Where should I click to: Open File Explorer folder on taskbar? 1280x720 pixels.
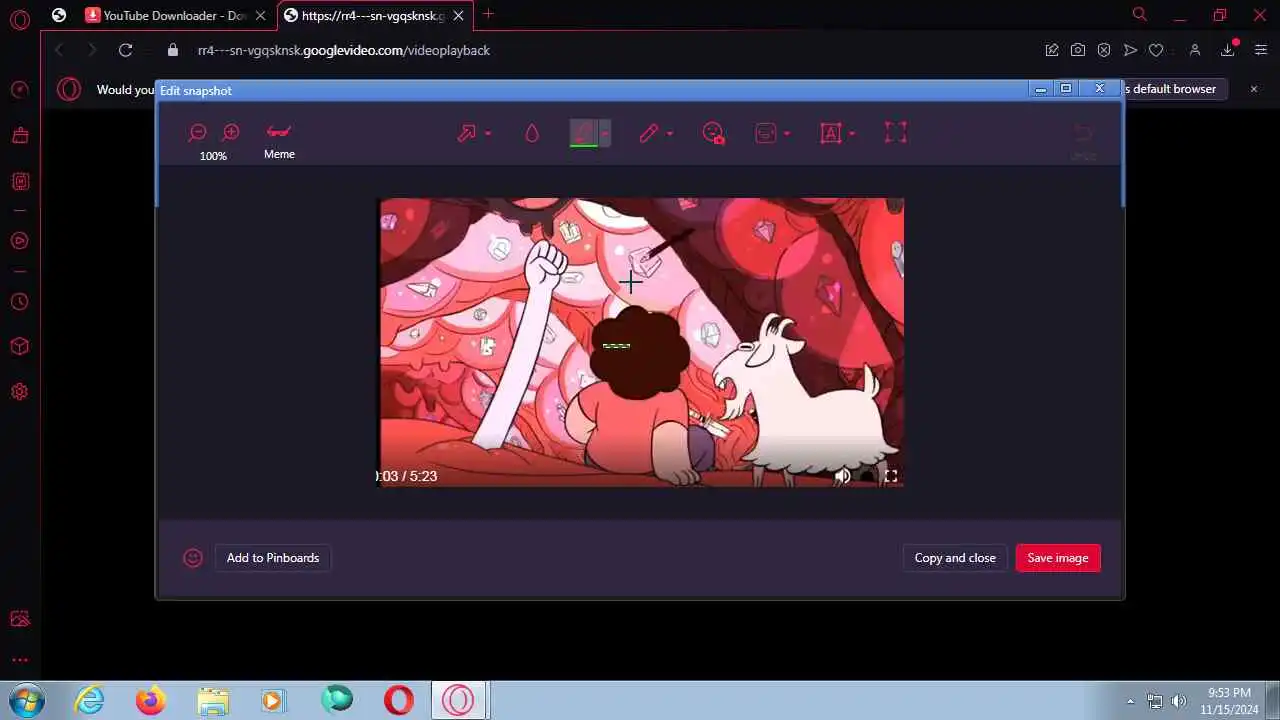(x=213, y=700)
